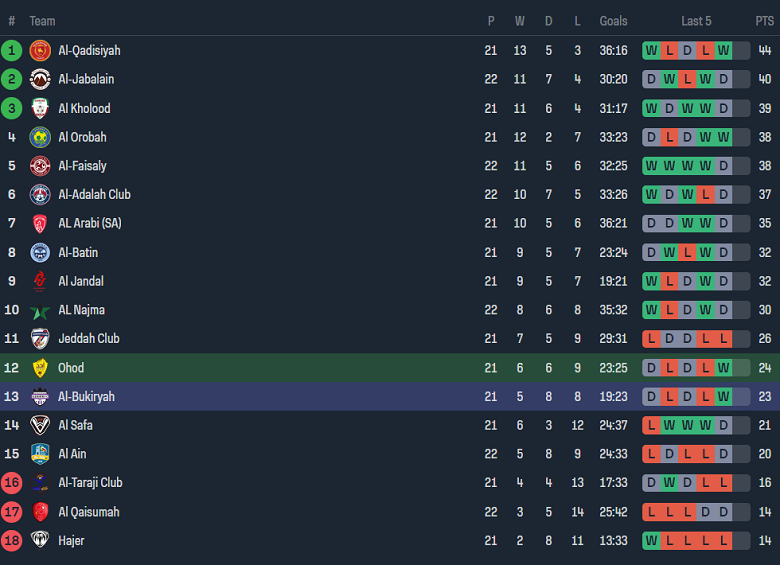This screenshot has height=565, width=780.
Task: Click Al-Qadisiyah's most recent win badge
Action: [x=723, y=50]
